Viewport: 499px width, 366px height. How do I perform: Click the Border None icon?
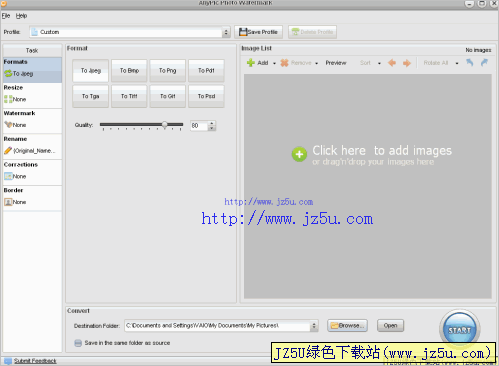point(8,202)
